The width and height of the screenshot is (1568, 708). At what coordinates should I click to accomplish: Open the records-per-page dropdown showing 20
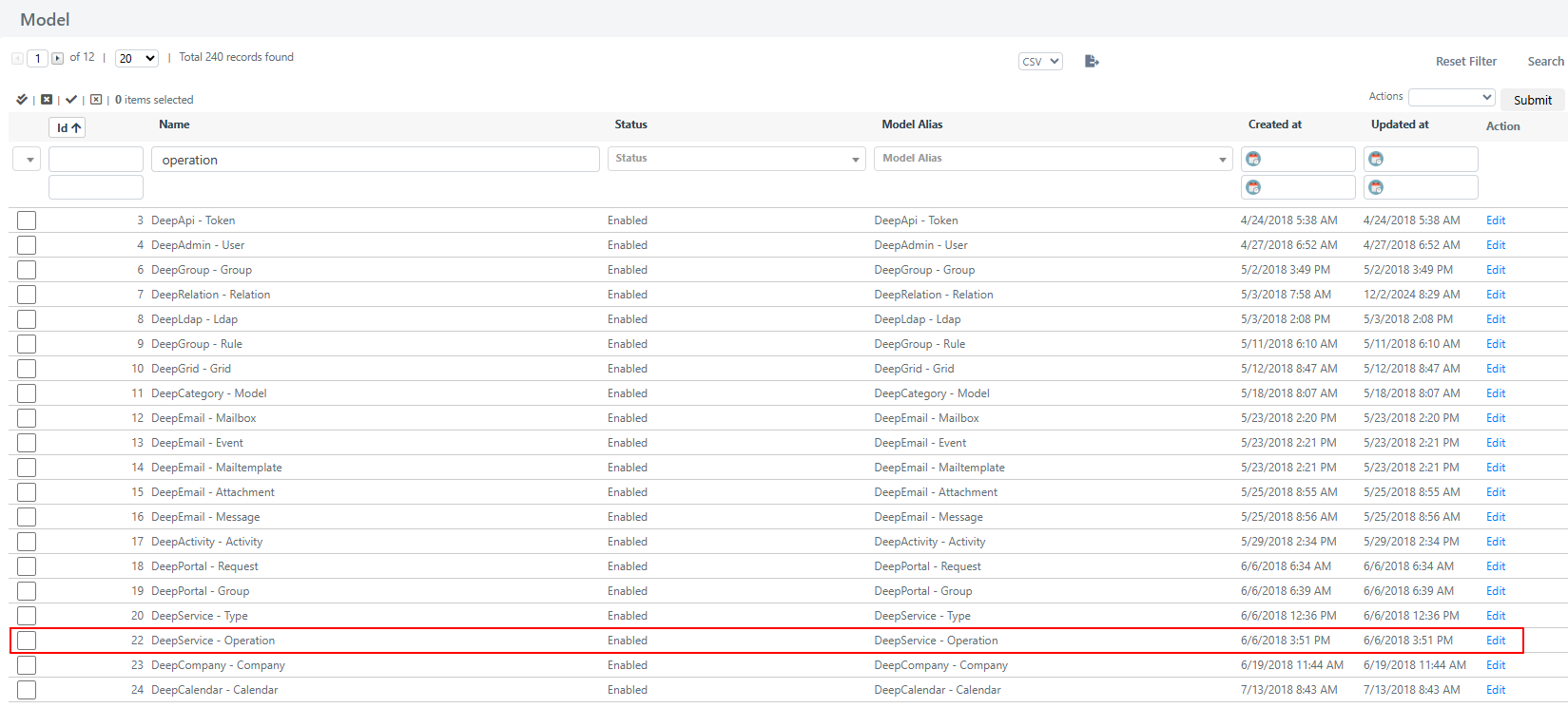tap(137, 58)
